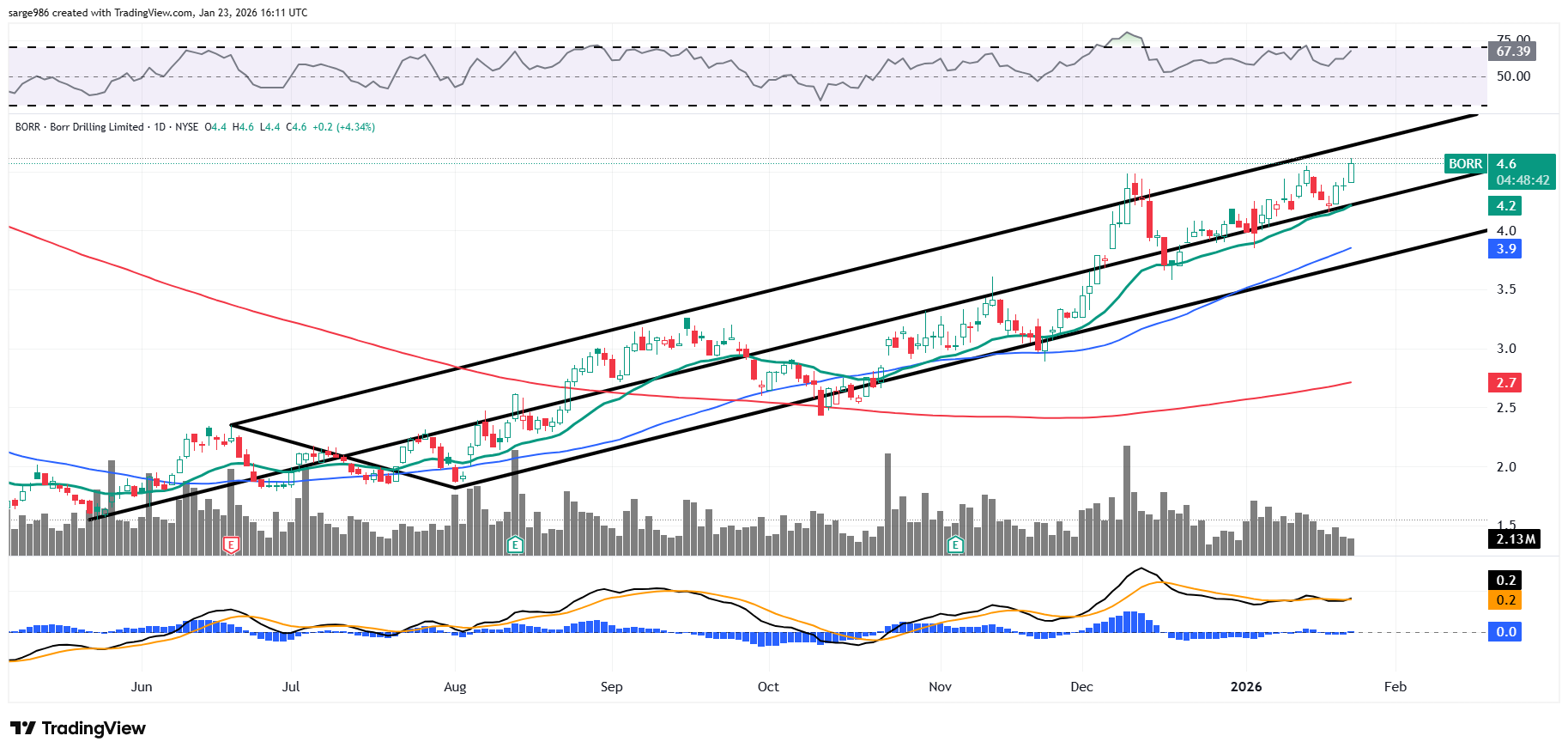Click the 3.0 price axis label
The height and width of the screenshot is (754, 1568).
[1506, 349]
